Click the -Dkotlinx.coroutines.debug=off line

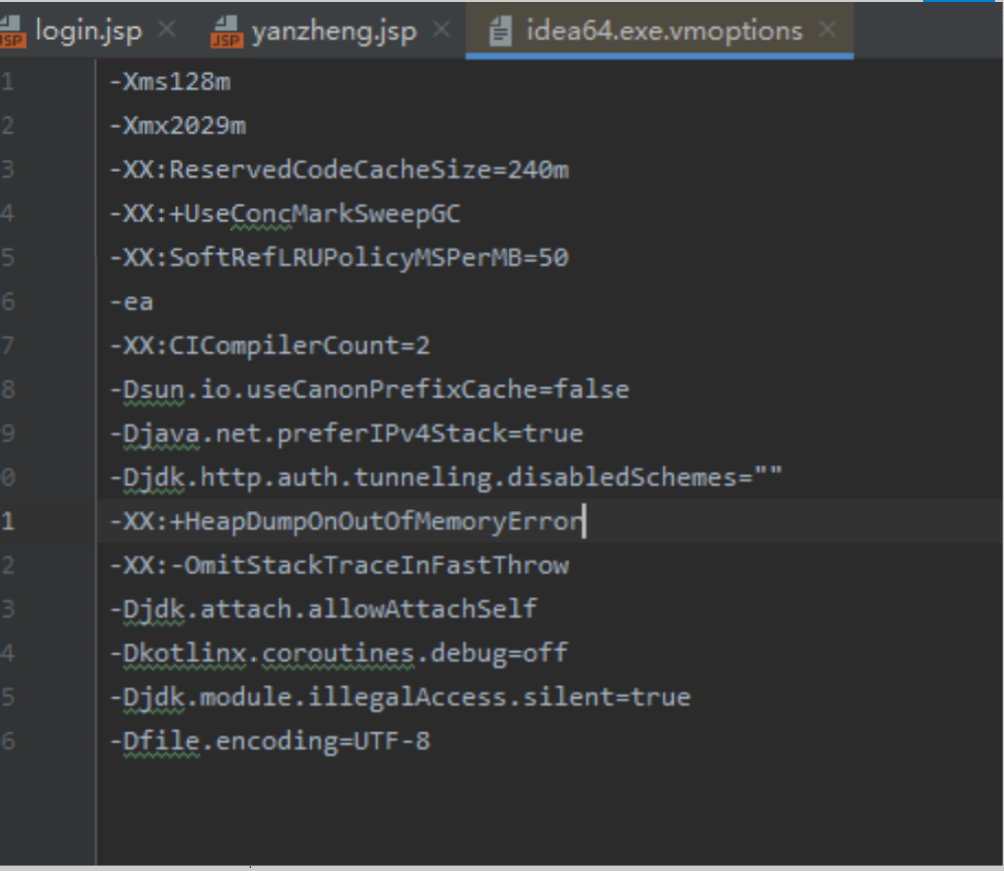click(339, 653)
